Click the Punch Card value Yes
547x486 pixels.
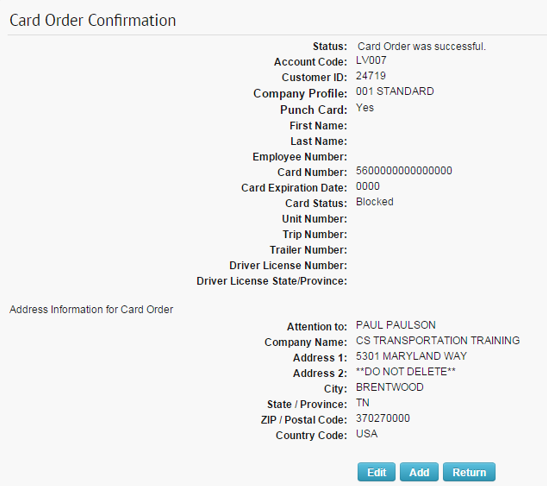coord(365,107)
